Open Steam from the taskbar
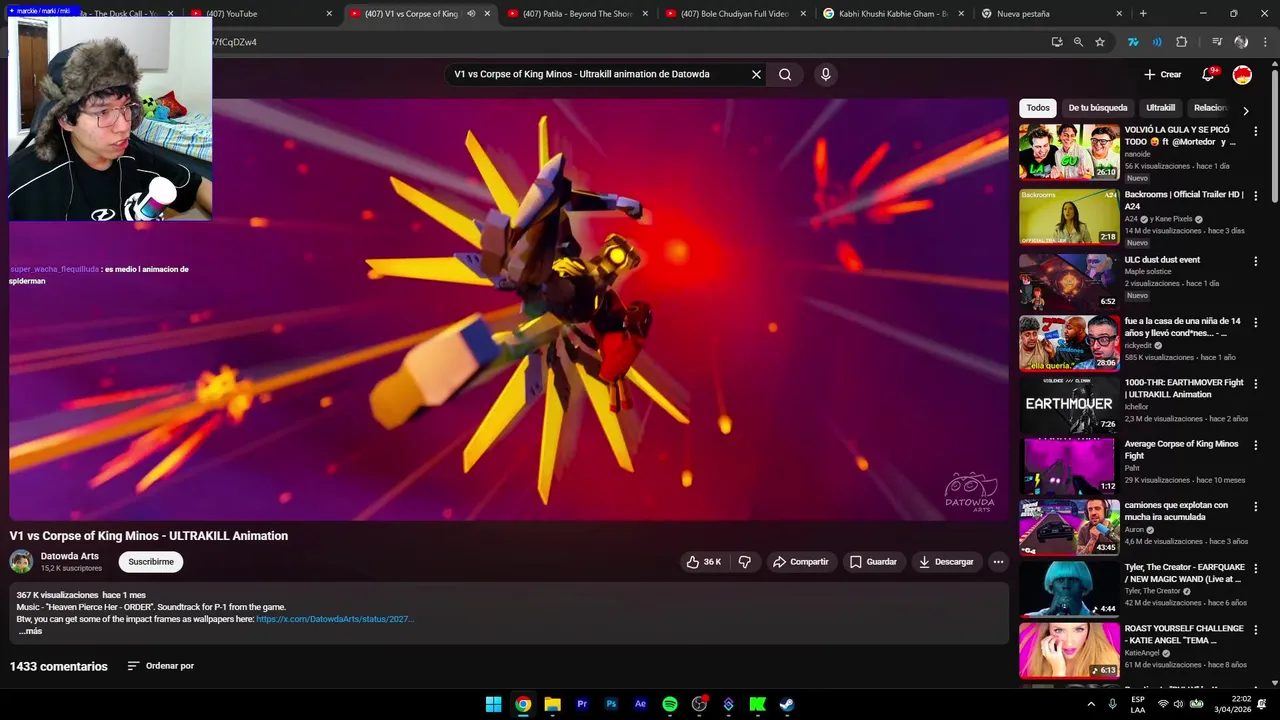Viewport: 1280px width, 720px height. tap(787, 704)
